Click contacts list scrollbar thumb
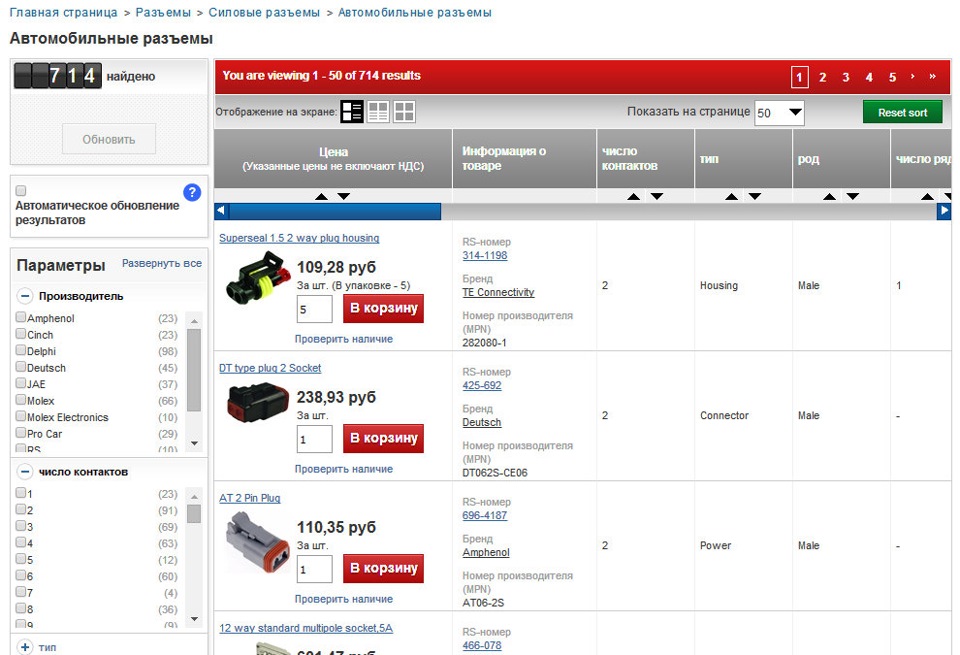The image size is (960, 655). click(x=194, y=514)
